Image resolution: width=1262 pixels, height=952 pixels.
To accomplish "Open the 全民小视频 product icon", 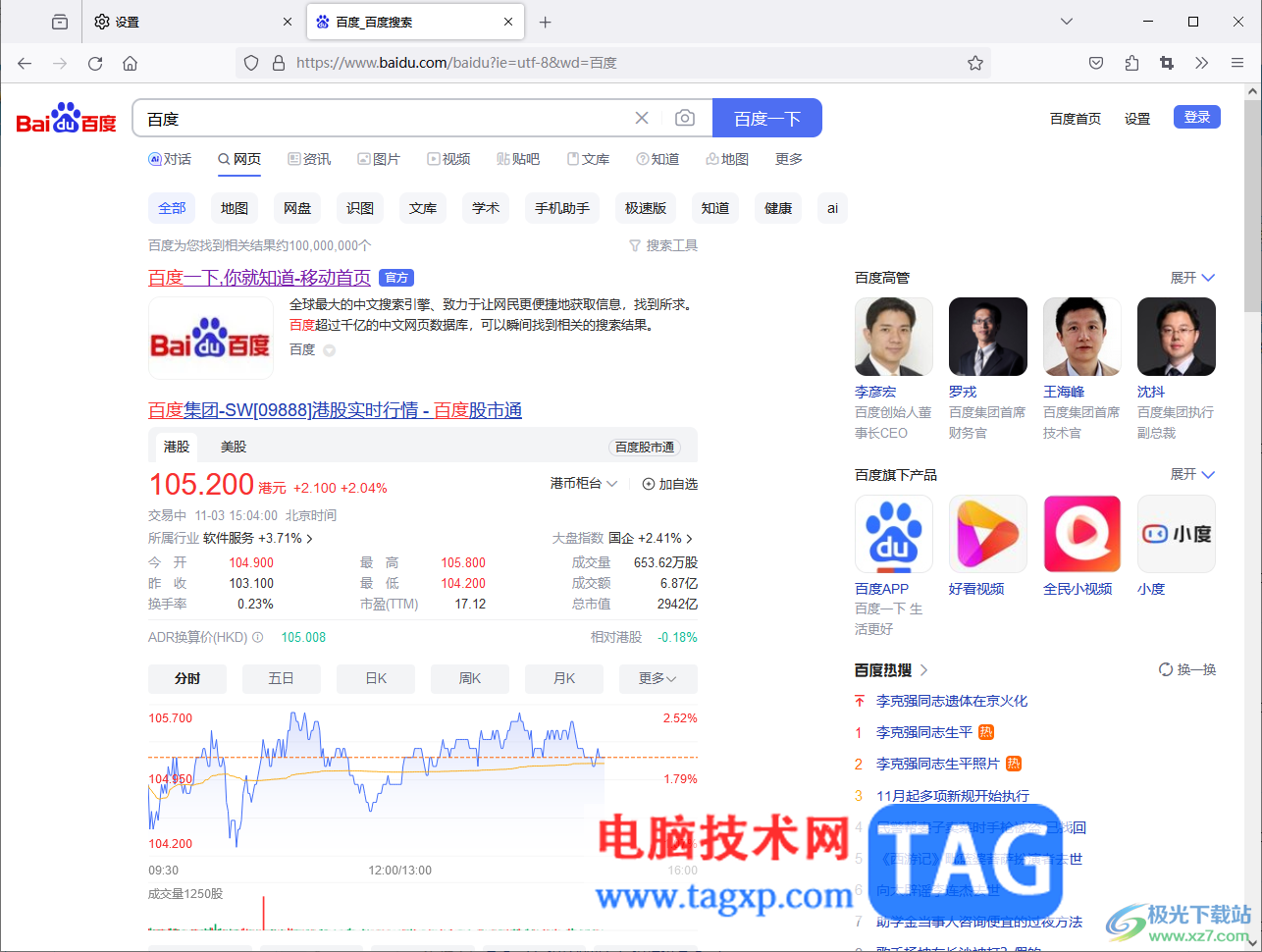I will coord(1082,534).
